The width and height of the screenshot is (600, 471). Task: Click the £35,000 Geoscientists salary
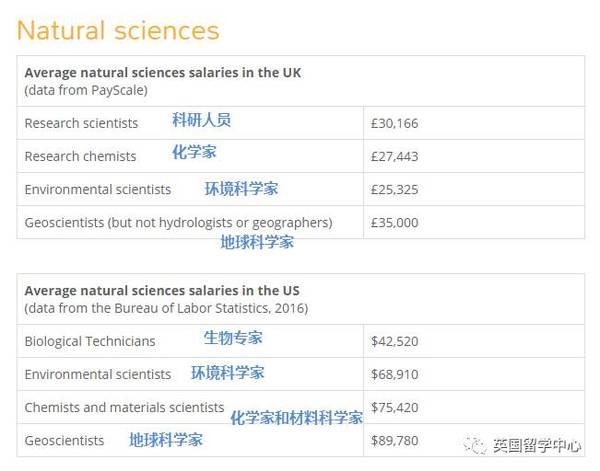click(x=395, y=222)
